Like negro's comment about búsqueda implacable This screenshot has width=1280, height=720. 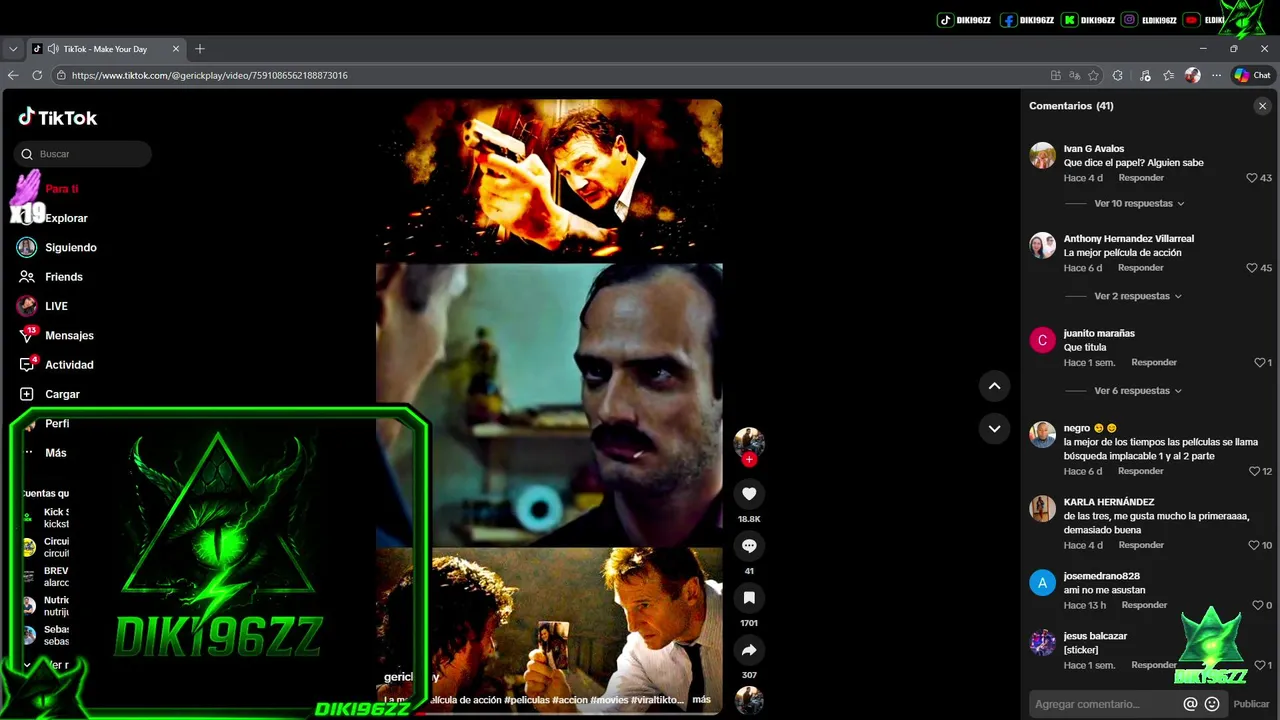click(1254, 471)
